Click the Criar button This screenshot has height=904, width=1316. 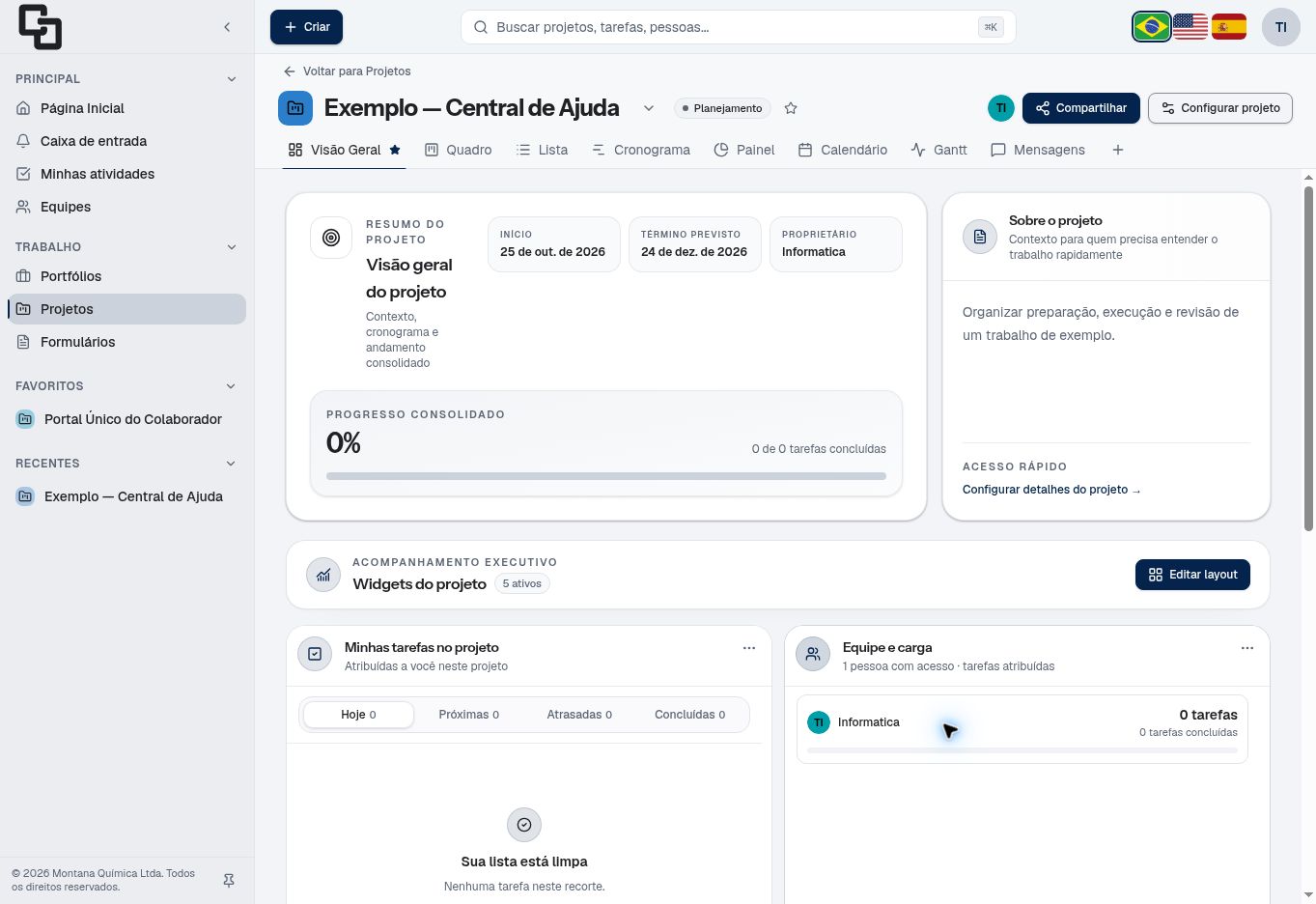coord(306,27)
